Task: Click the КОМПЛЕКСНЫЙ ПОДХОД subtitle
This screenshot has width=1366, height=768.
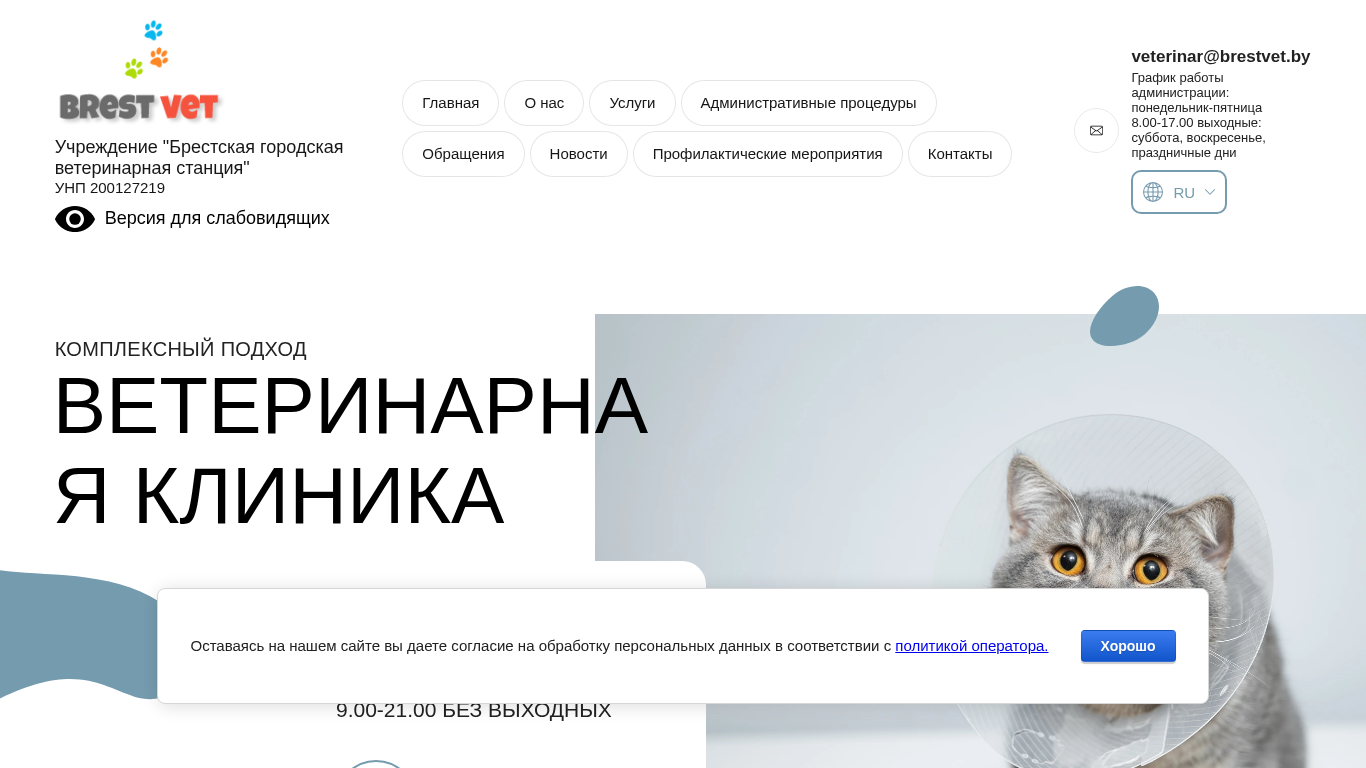Action: pyautogui.click(x=181, y=349)
